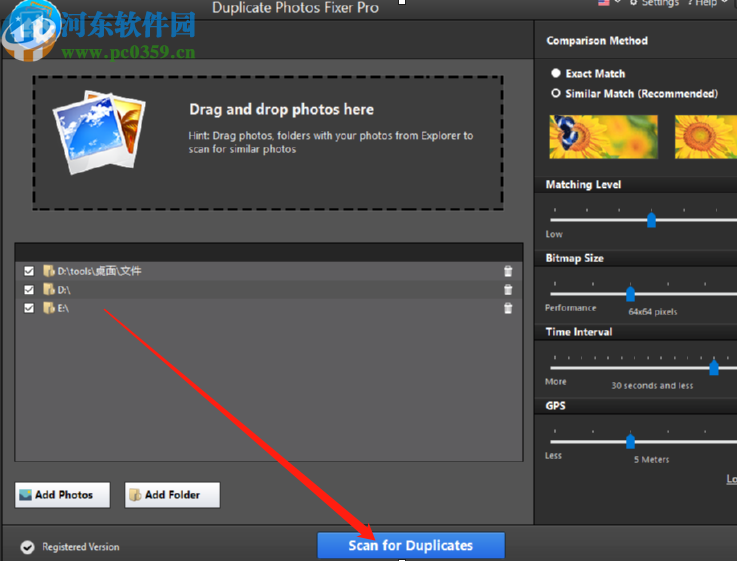The height and width of the screenshot is (561, 737).
Task: Click the Registered Version label
Action: pos(81,547)
